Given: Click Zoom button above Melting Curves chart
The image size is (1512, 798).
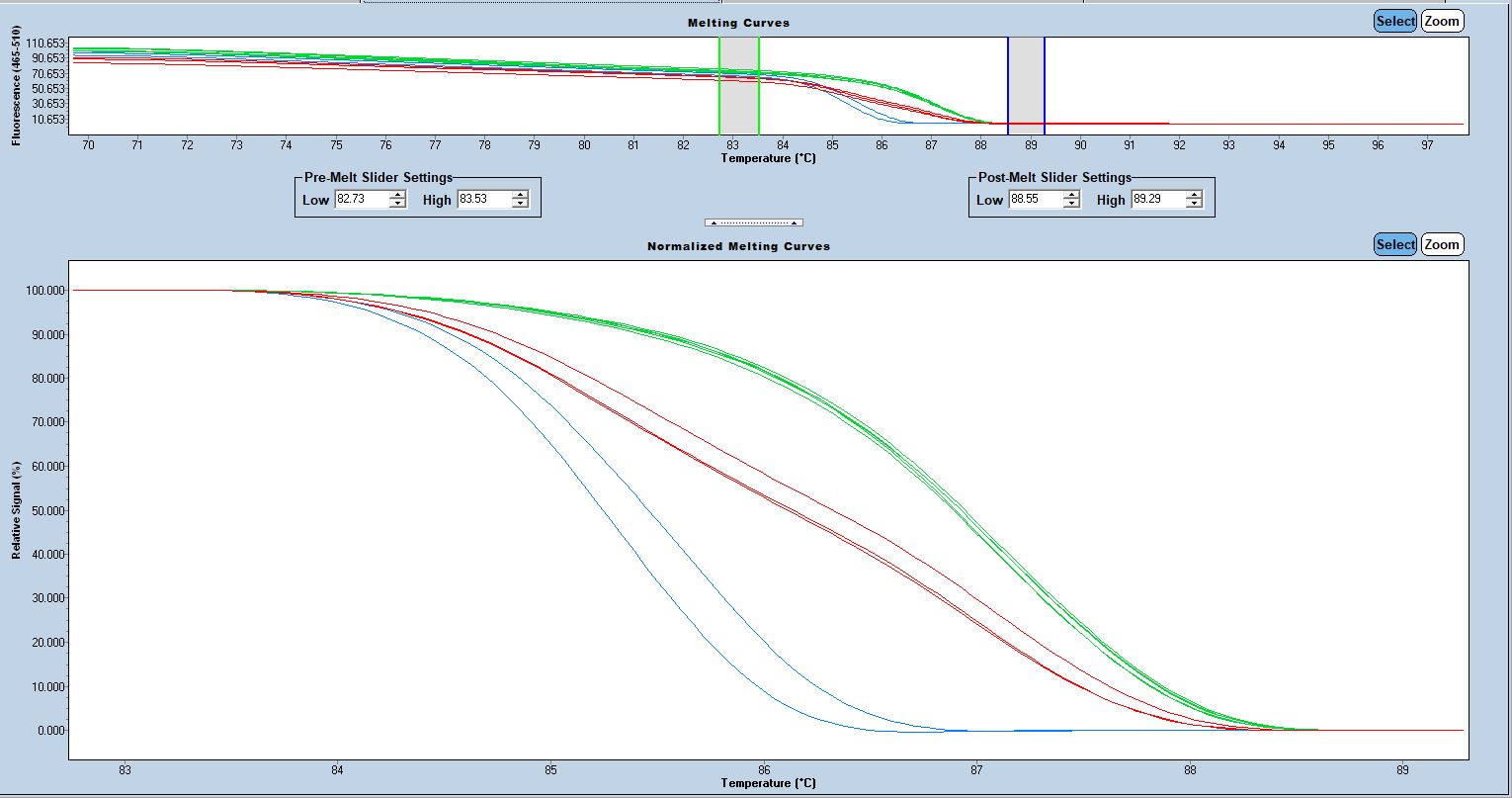Looking at the screenshot, I should (x=1442, y=21).
